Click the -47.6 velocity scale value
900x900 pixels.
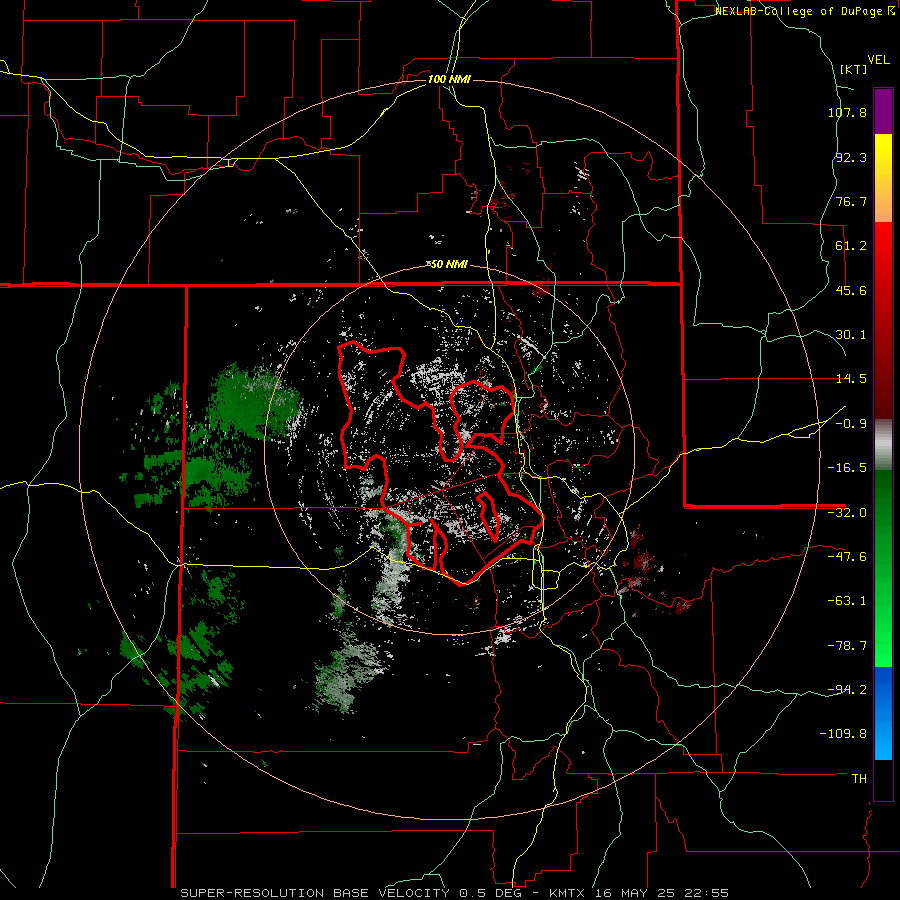(847, 557)
